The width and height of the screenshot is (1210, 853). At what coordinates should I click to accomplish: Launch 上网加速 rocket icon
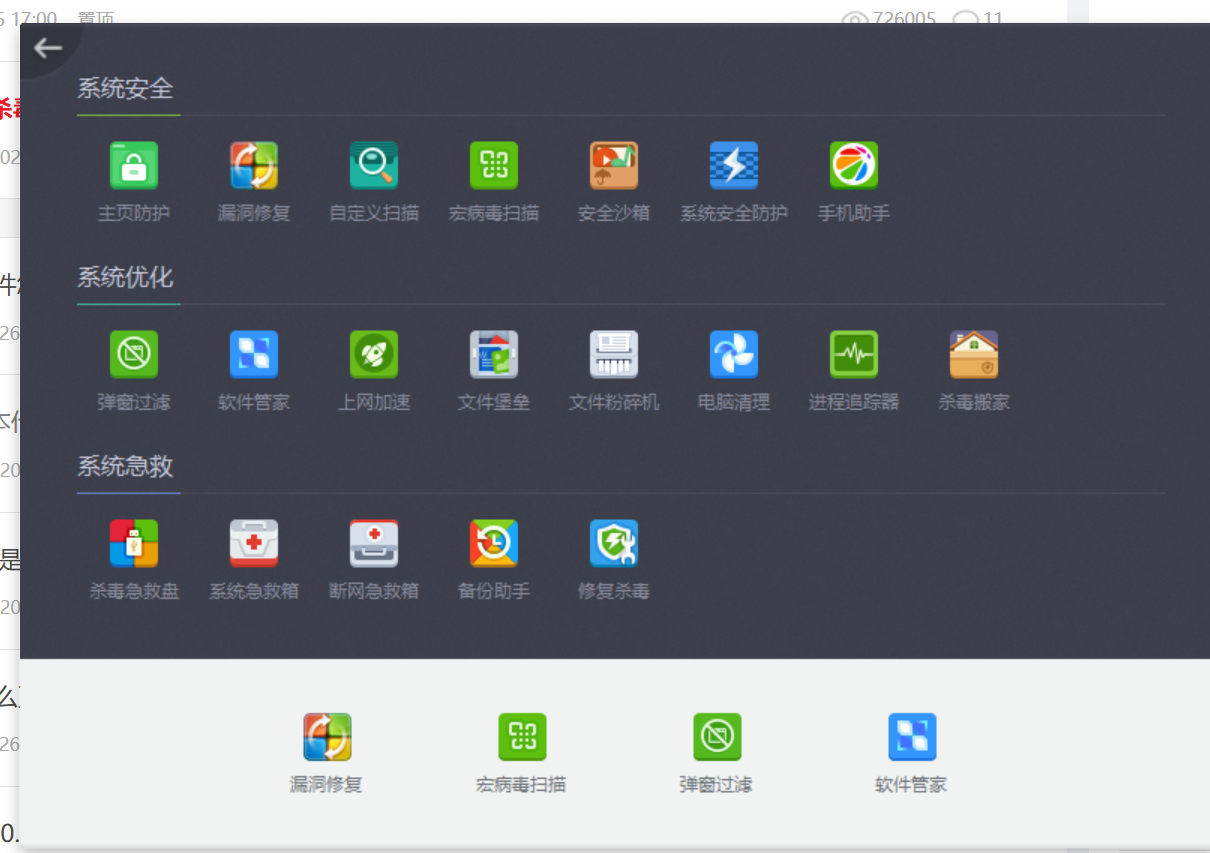(374, 355)
